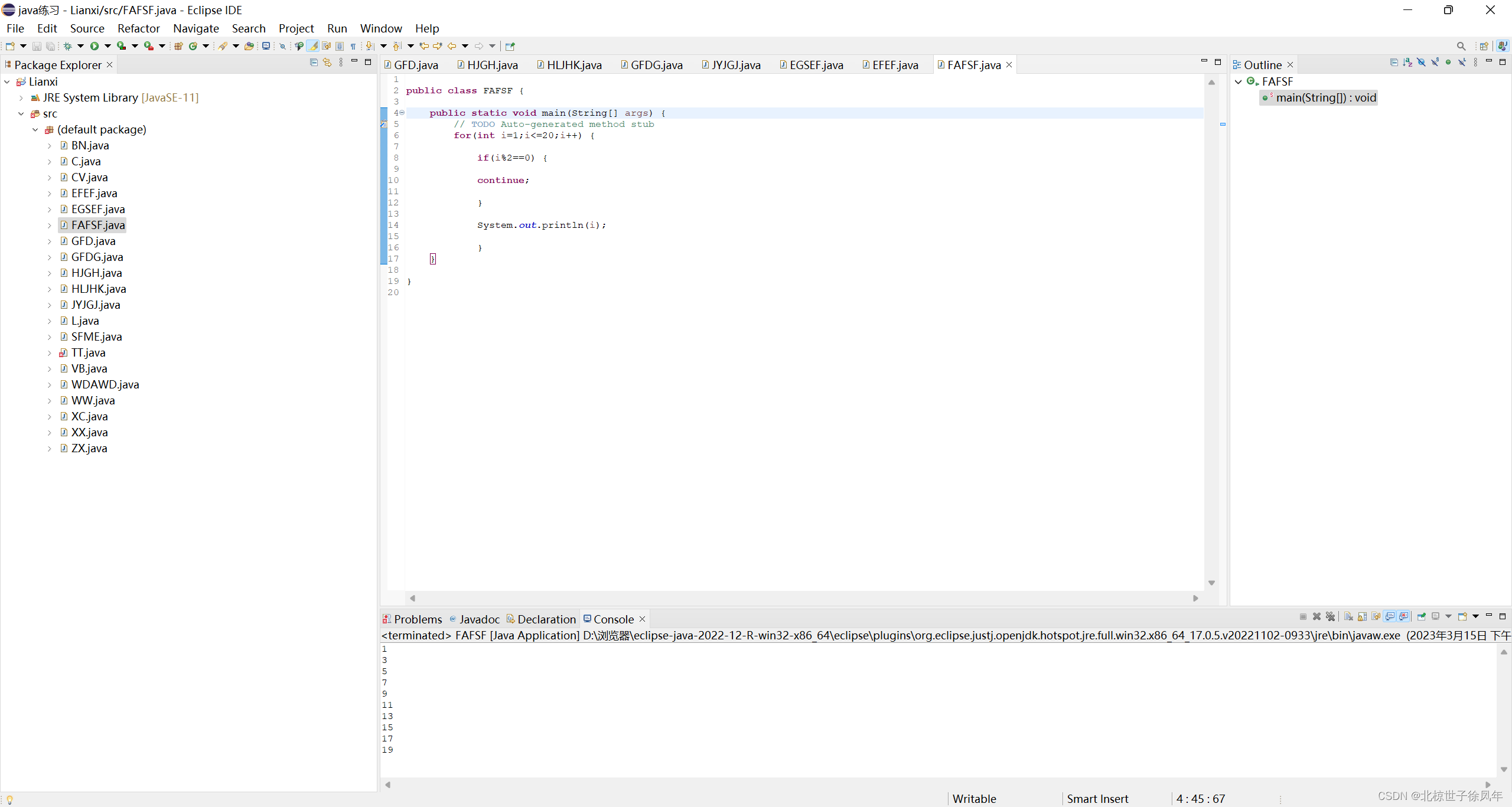1512x807 pixels.
Task: Toggle Scroll Lock in Console toolbar
Action: point(1362,616)
